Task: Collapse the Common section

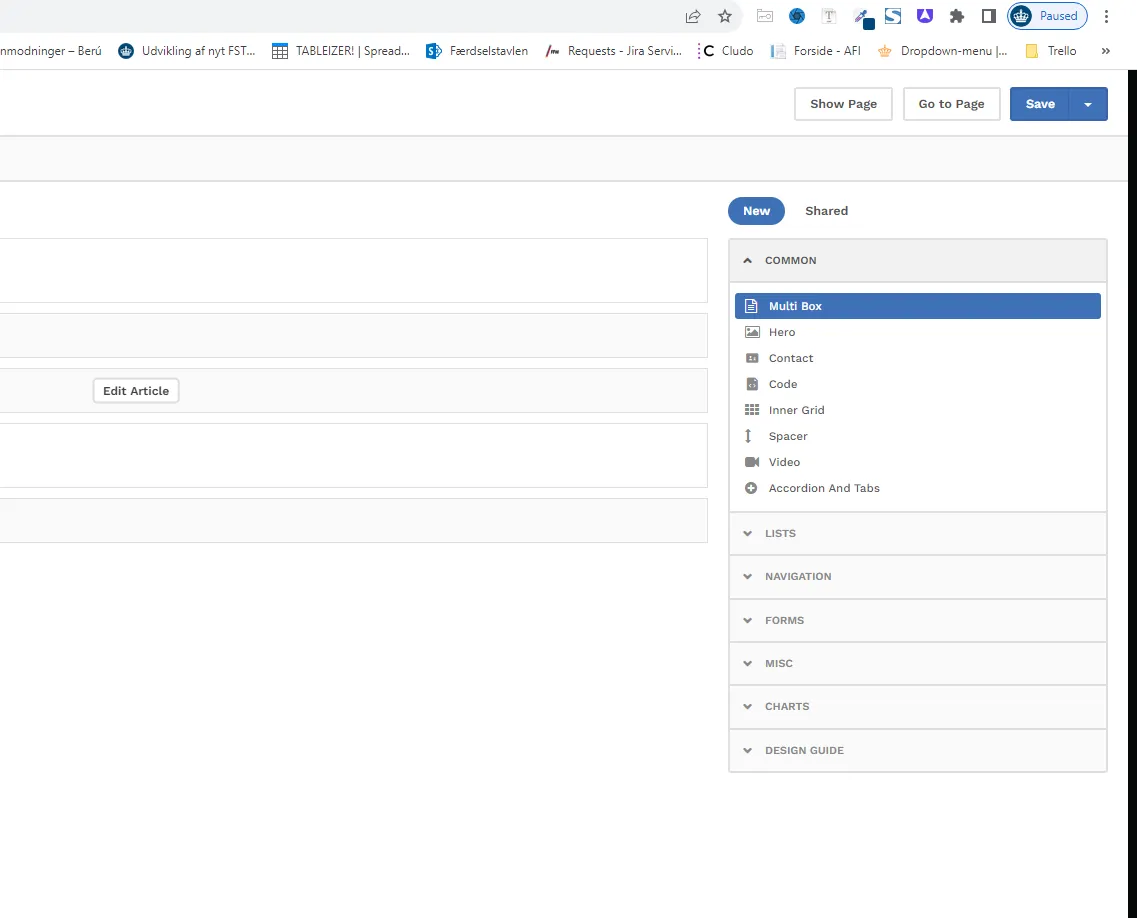Action: 748,261
